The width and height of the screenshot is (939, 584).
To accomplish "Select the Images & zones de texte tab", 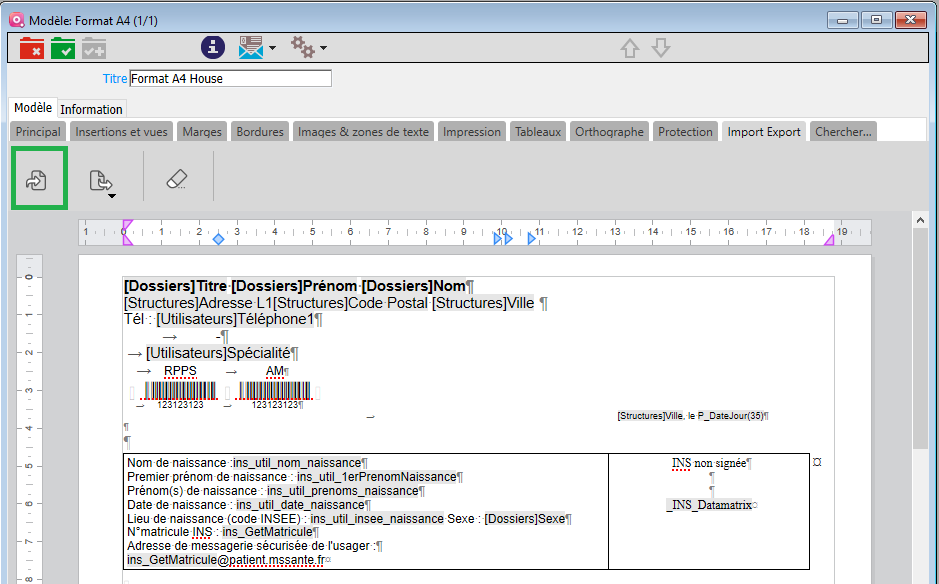I will pyautogui.click(x=363, y=132).
